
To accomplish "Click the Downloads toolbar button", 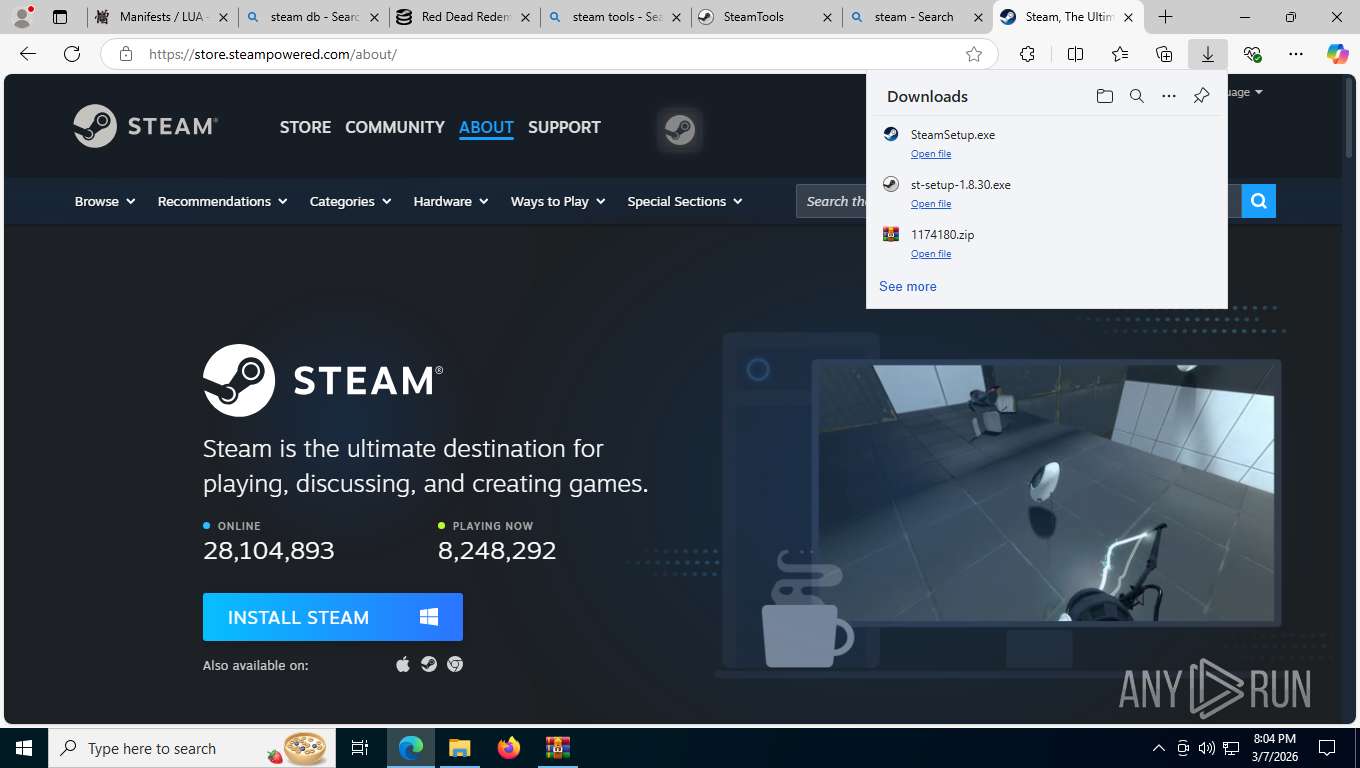I will (x=1208, y=54).
